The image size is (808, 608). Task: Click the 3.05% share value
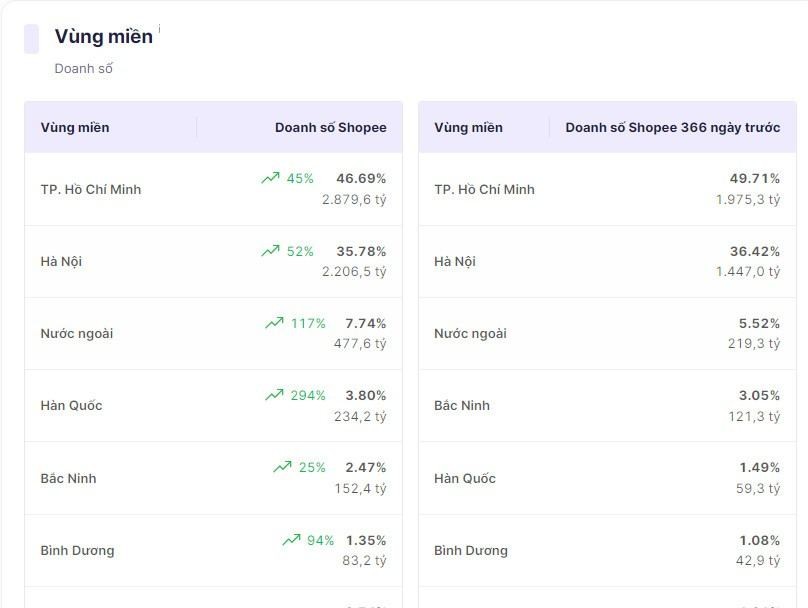(760, 395)
